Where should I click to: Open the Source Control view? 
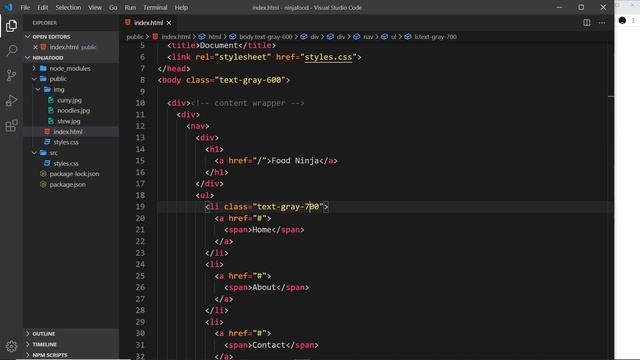click(x=11, y=75)
